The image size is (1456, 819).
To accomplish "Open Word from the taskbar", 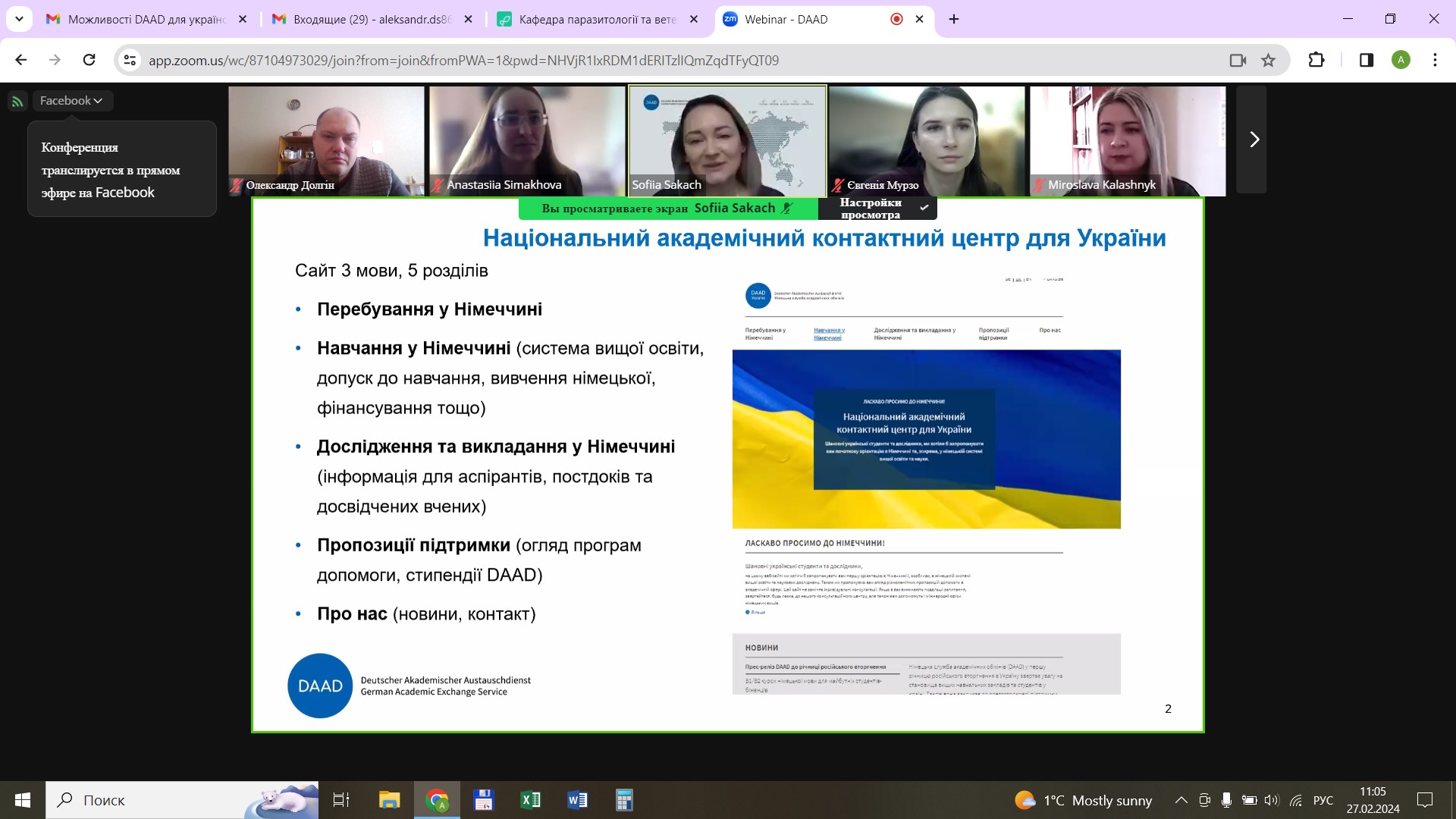I will coord(577,800).
